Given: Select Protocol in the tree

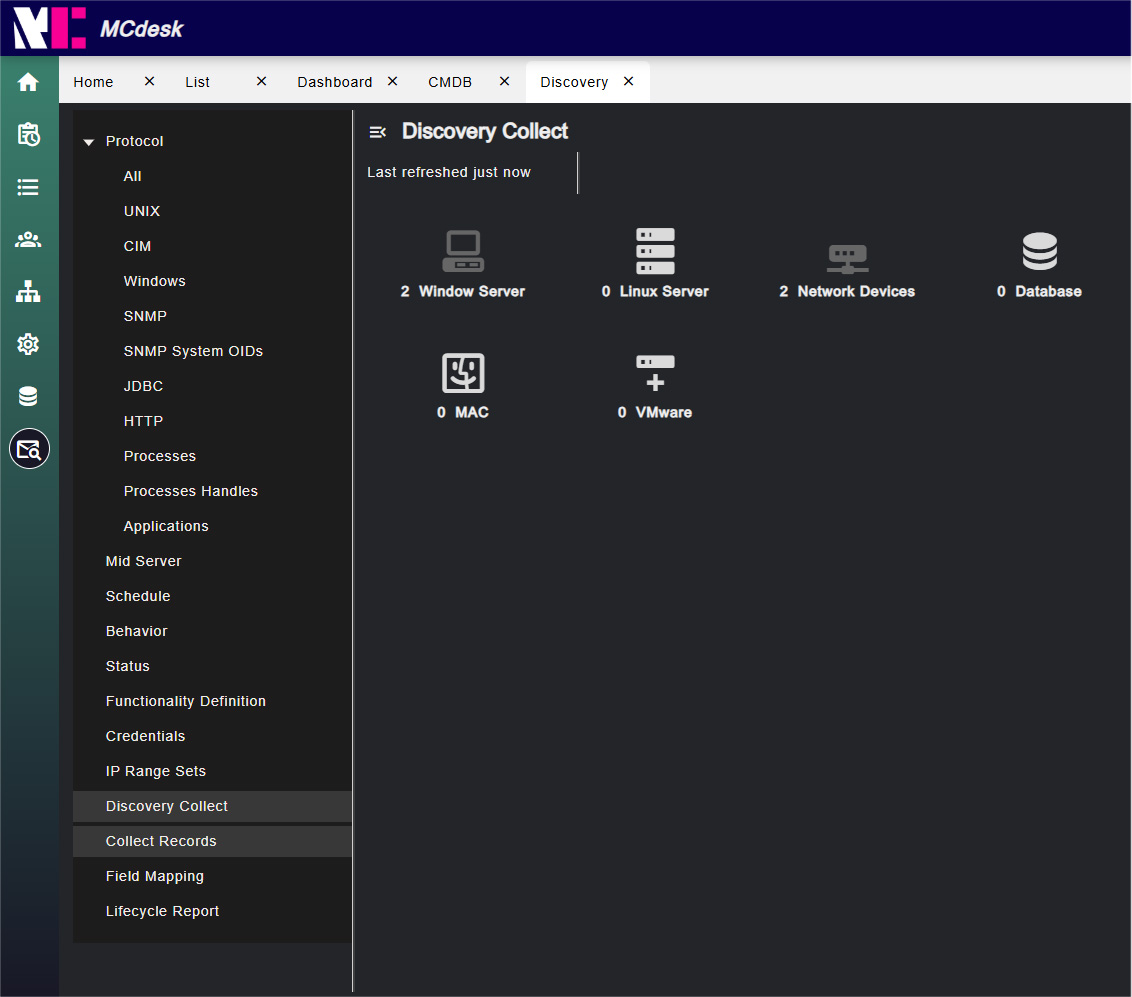Looking at the screenshot, I should coord(134,142).
